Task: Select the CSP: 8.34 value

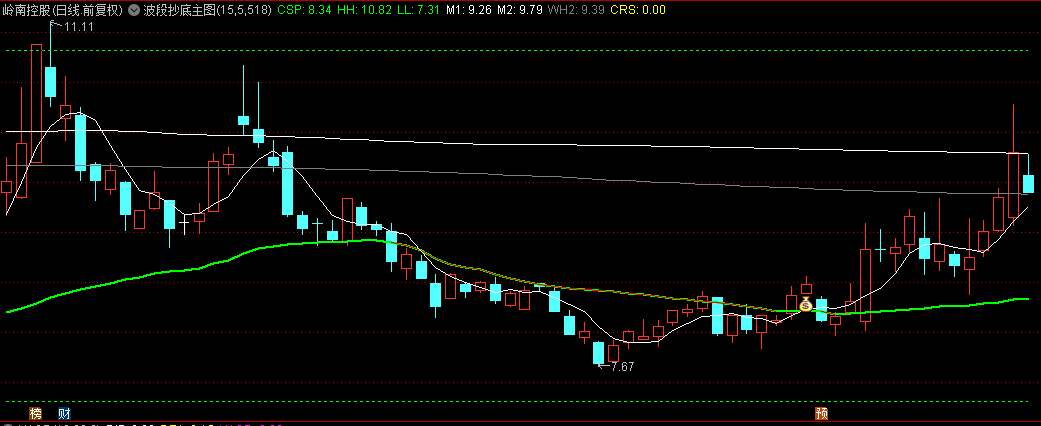Action: click(x=305, y=10)
